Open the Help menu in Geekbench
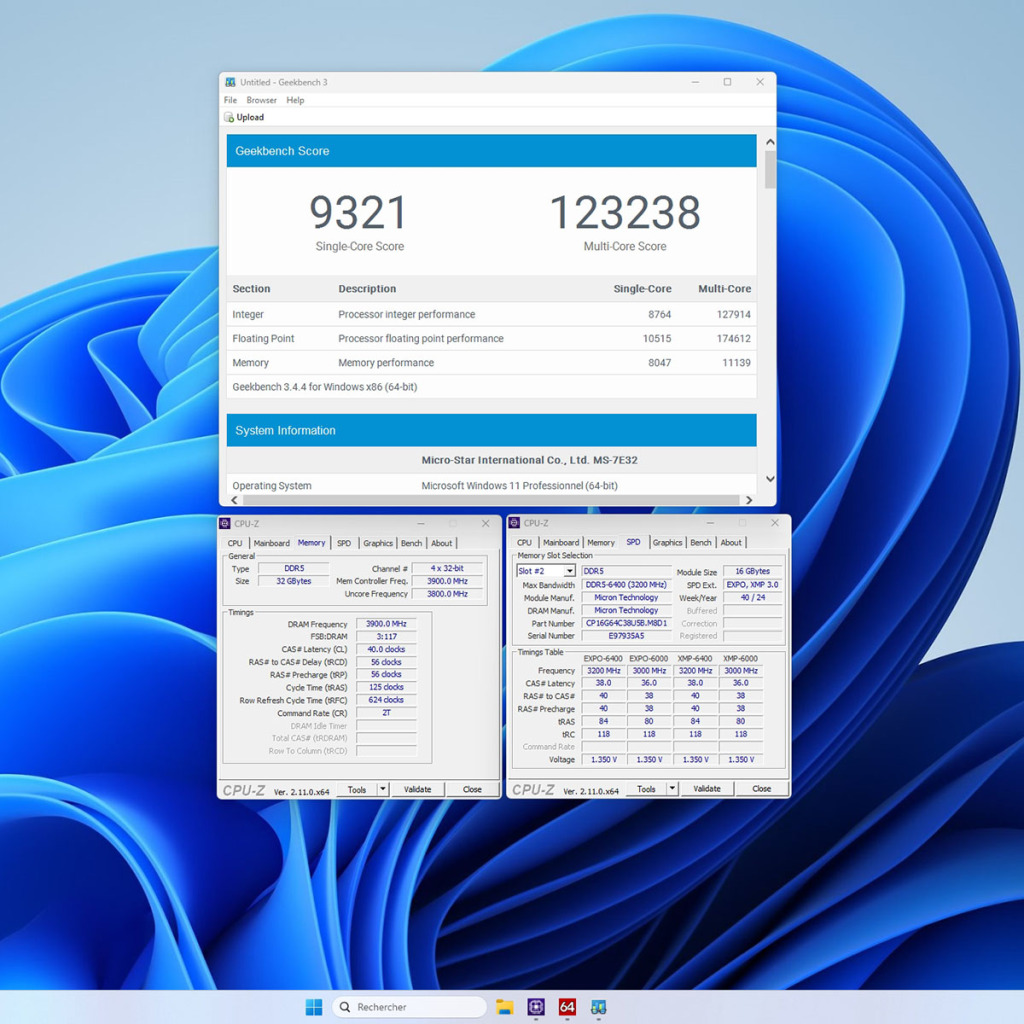 coord(295,100)
